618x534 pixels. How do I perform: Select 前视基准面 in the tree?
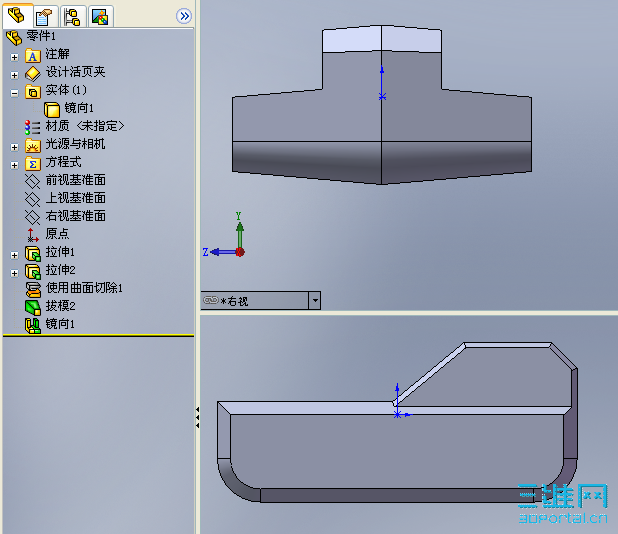tap(75, 180)
